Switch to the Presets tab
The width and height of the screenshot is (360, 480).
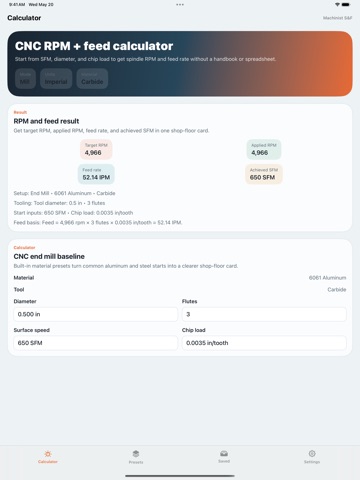coord(136,457)
